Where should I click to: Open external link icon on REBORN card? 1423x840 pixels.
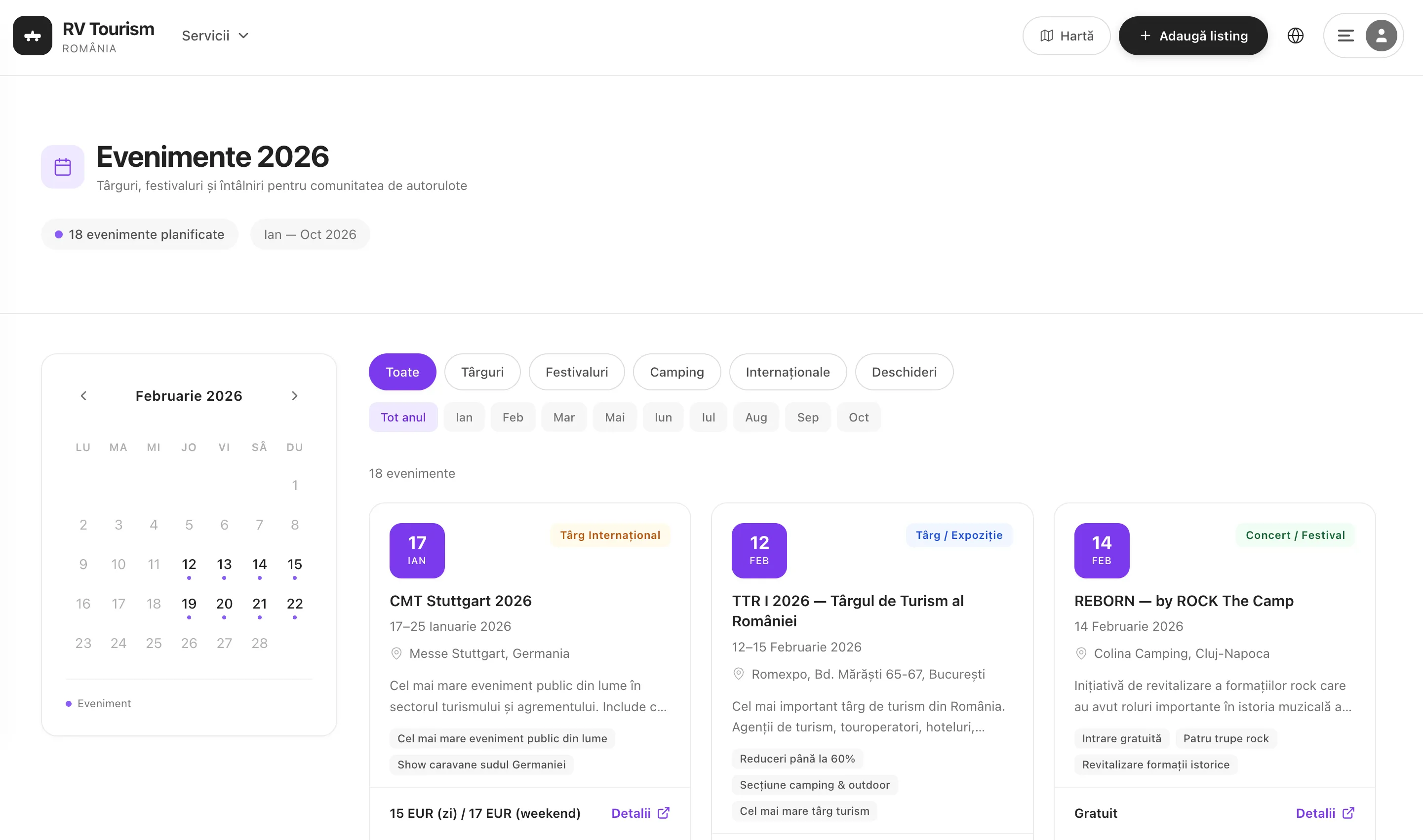pos(1348,813)
